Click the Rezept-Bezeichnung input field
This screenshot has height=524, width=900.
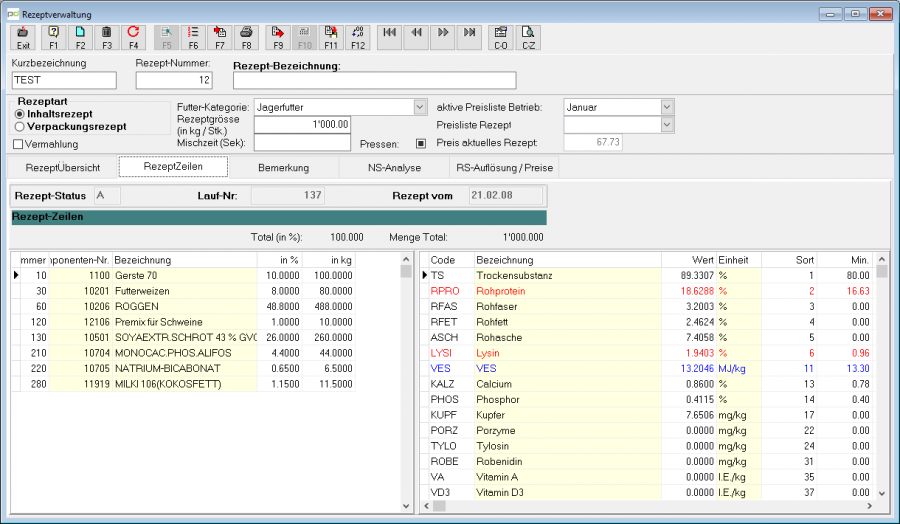(x=374, y=80)
